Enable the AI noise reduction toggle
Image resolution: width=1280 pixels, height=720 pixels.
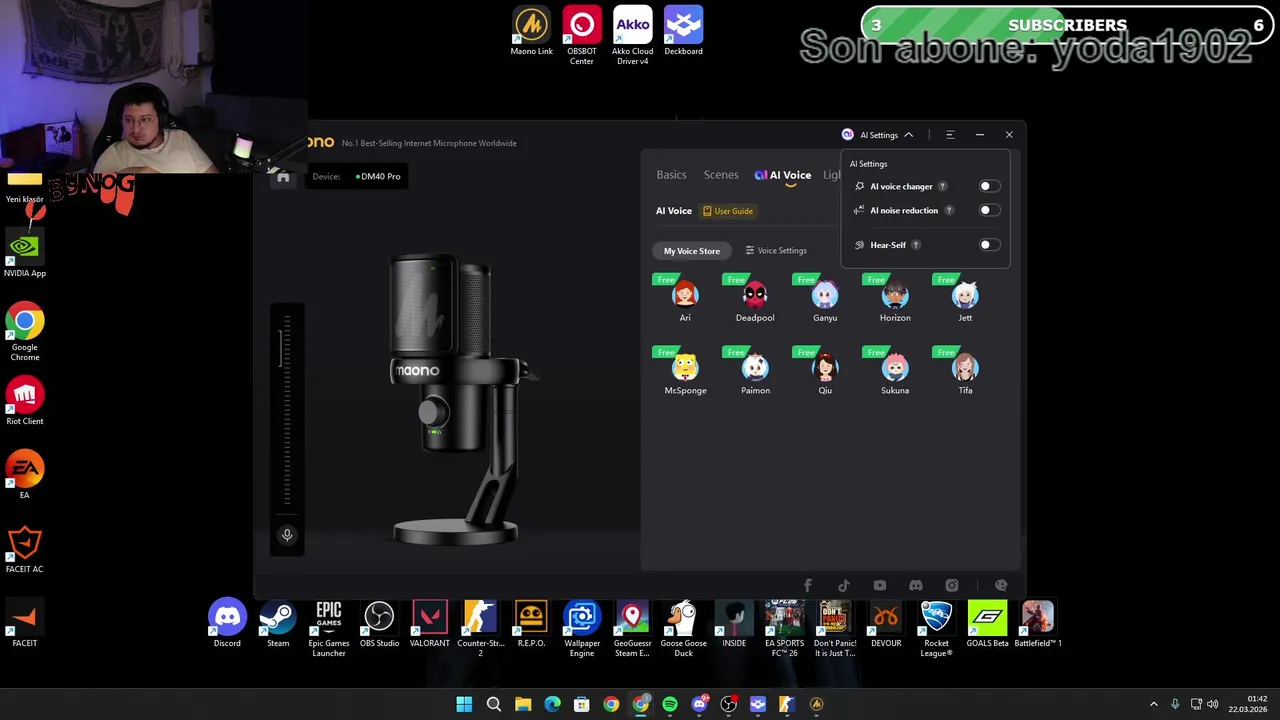point(988,210)
